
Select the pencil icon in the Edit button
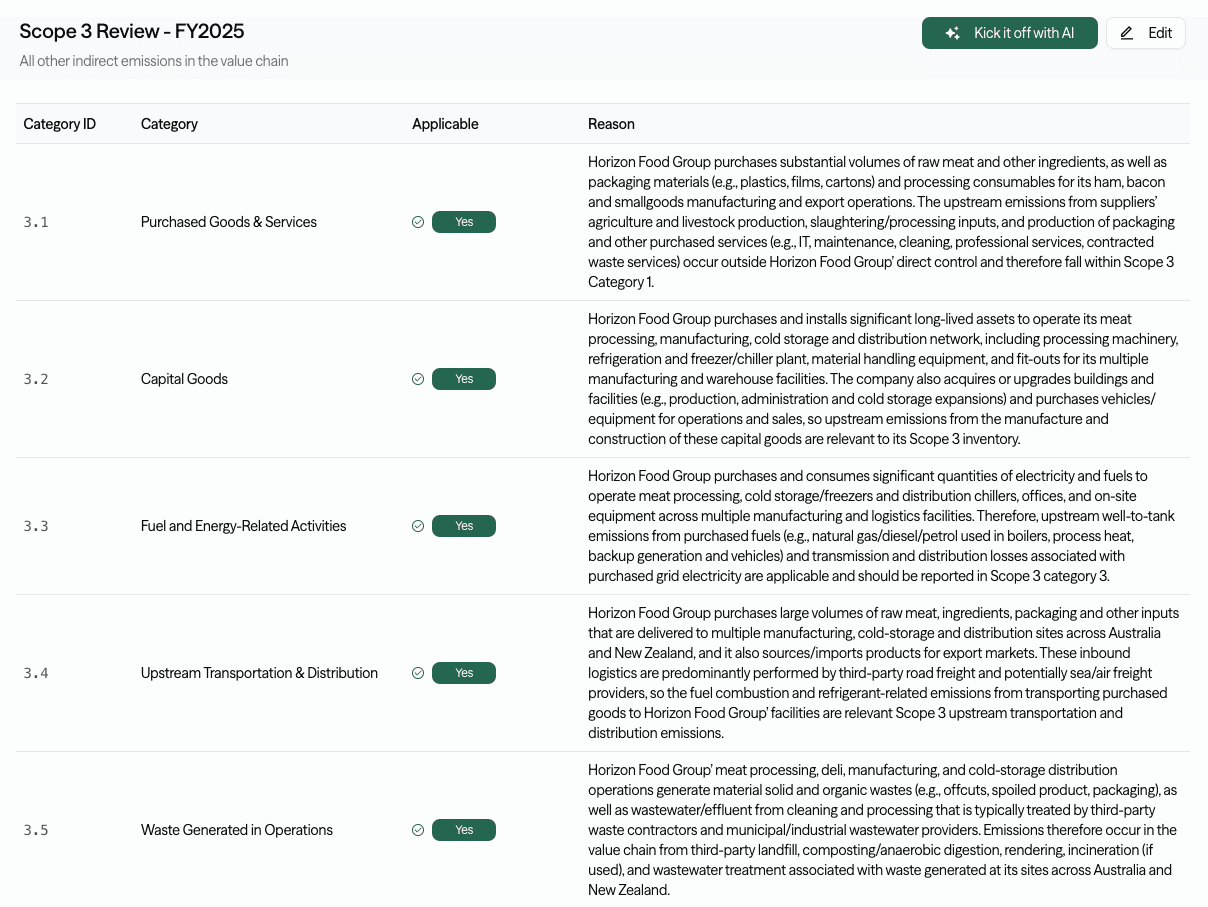(x=1126, y=32)
